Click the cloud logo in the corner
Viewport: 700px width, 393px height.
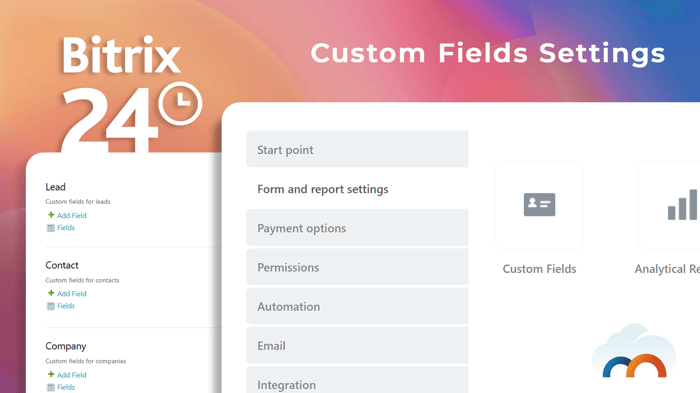(x=634, y=351)
